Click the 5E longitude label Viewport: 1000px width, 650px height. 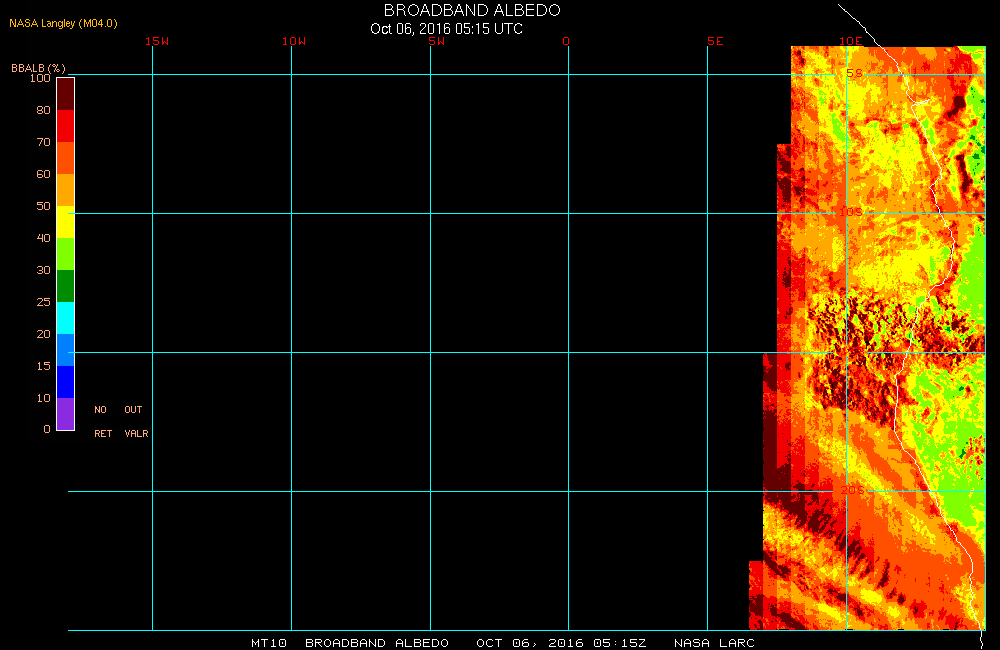pos(714,41)
